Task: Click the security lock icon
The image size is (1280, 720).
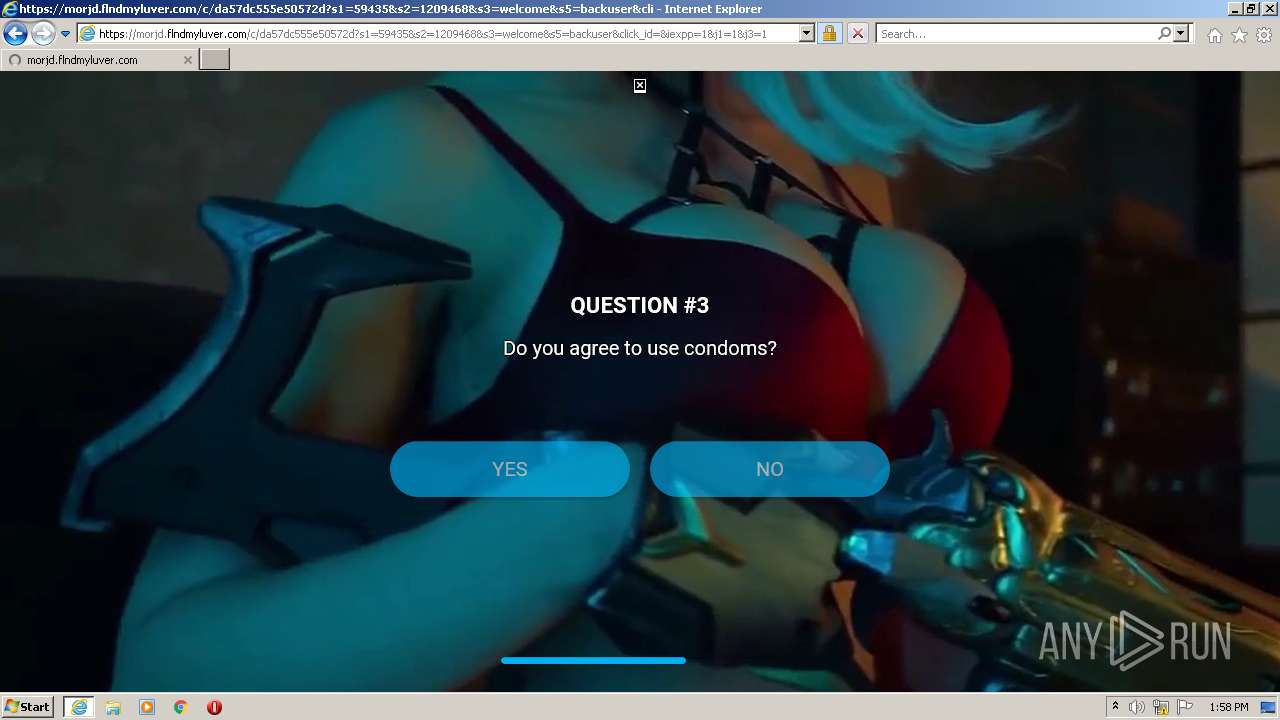Action: pos(829,34)
